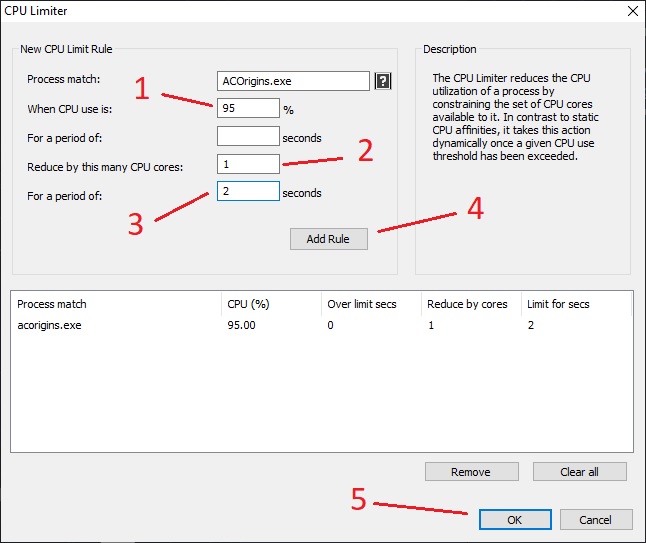Click the limit duration seconds field
The height and width of the screenshot is (543, 646).
pyautogui.click(x=247, y=191)
